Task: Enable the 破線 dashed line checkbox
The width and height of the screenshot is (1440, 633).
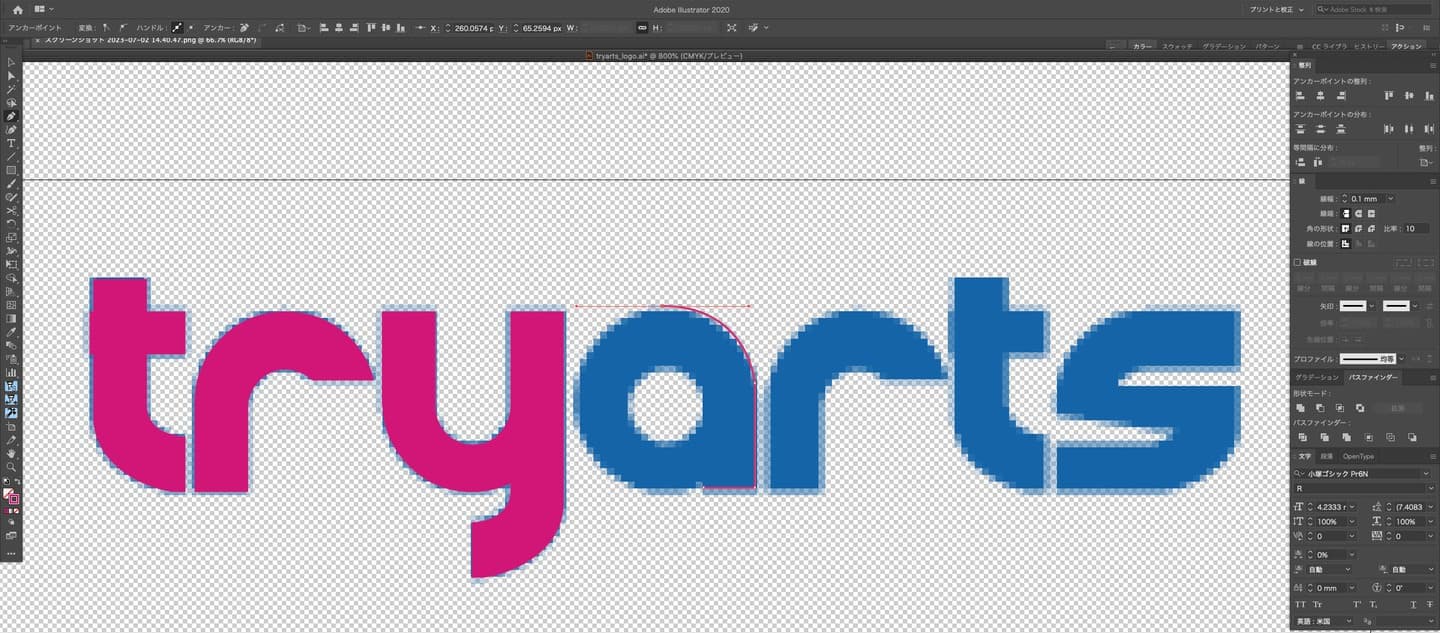Action: tap(1298, 262)
